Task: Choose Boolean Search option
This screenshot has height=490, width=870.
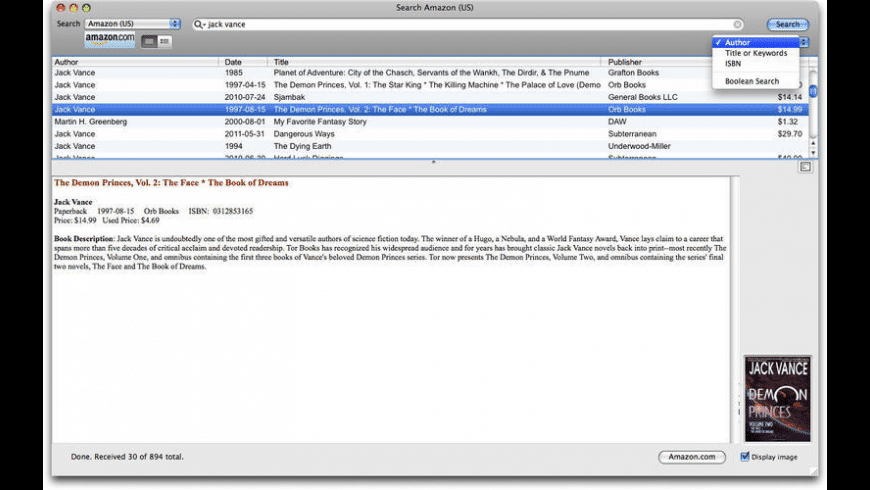Action: click(x=755, y=81)
